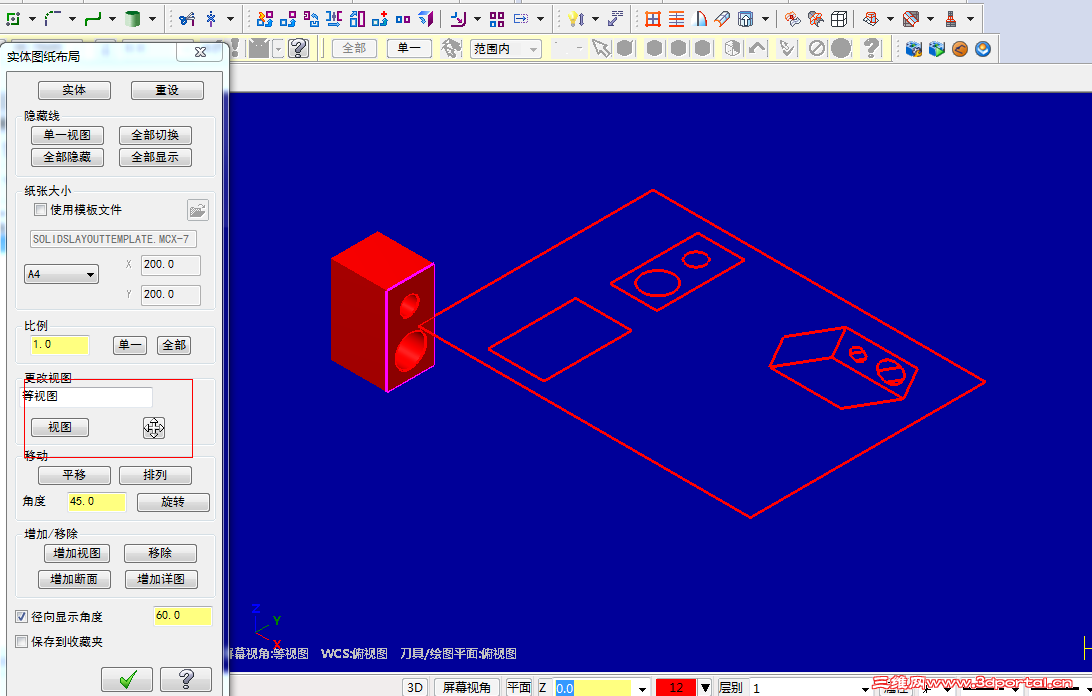Click the '重设' reset button
1092x696 pixels.
click(x=167, y=90)
